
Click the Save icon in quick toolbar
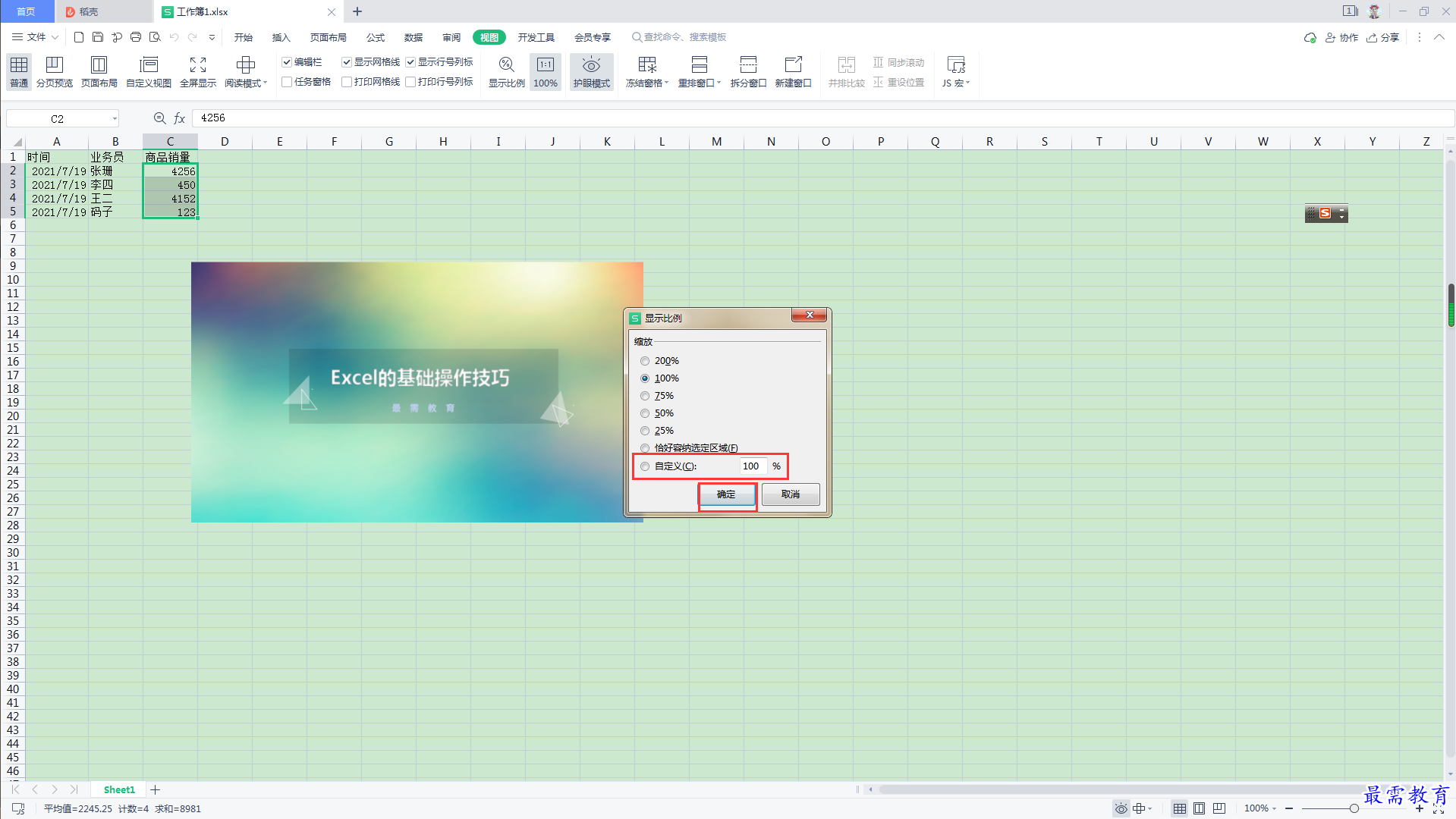98,37
